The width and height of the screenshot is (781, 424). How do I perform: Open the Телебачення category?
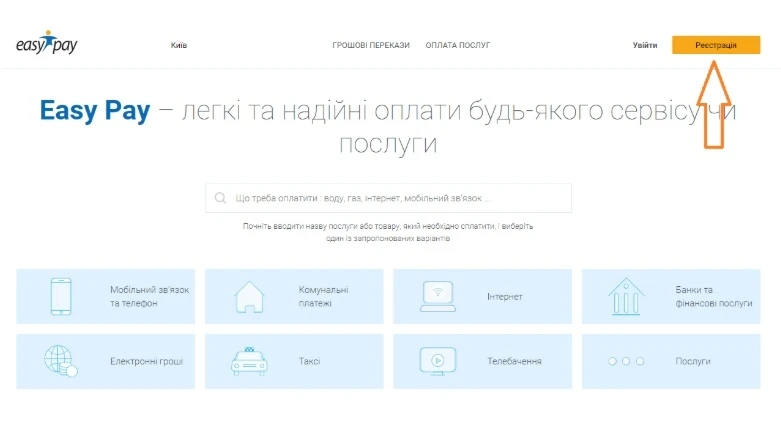[483, 361]
